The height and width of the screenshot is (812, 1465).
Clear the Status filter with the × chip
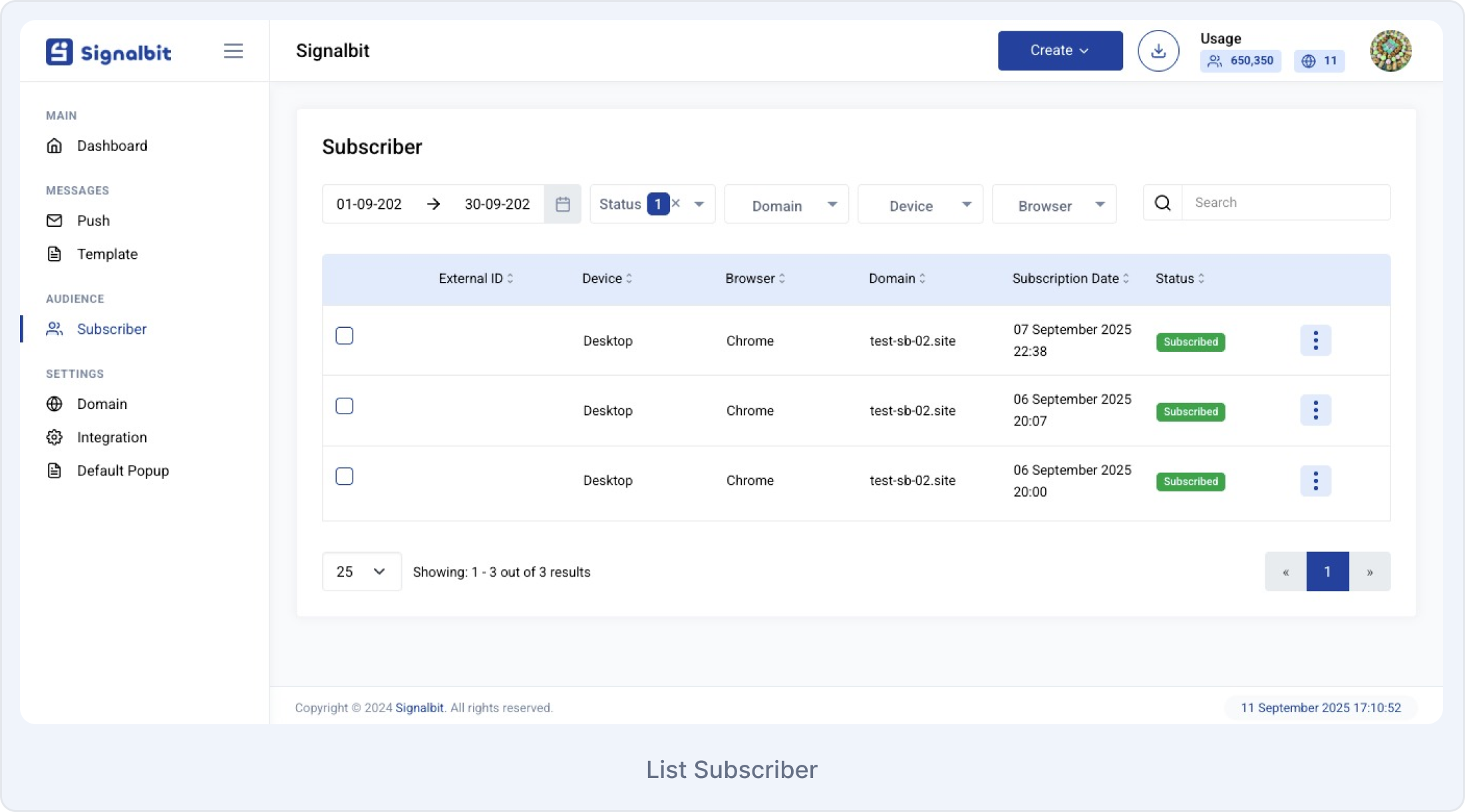pos(675,203)
